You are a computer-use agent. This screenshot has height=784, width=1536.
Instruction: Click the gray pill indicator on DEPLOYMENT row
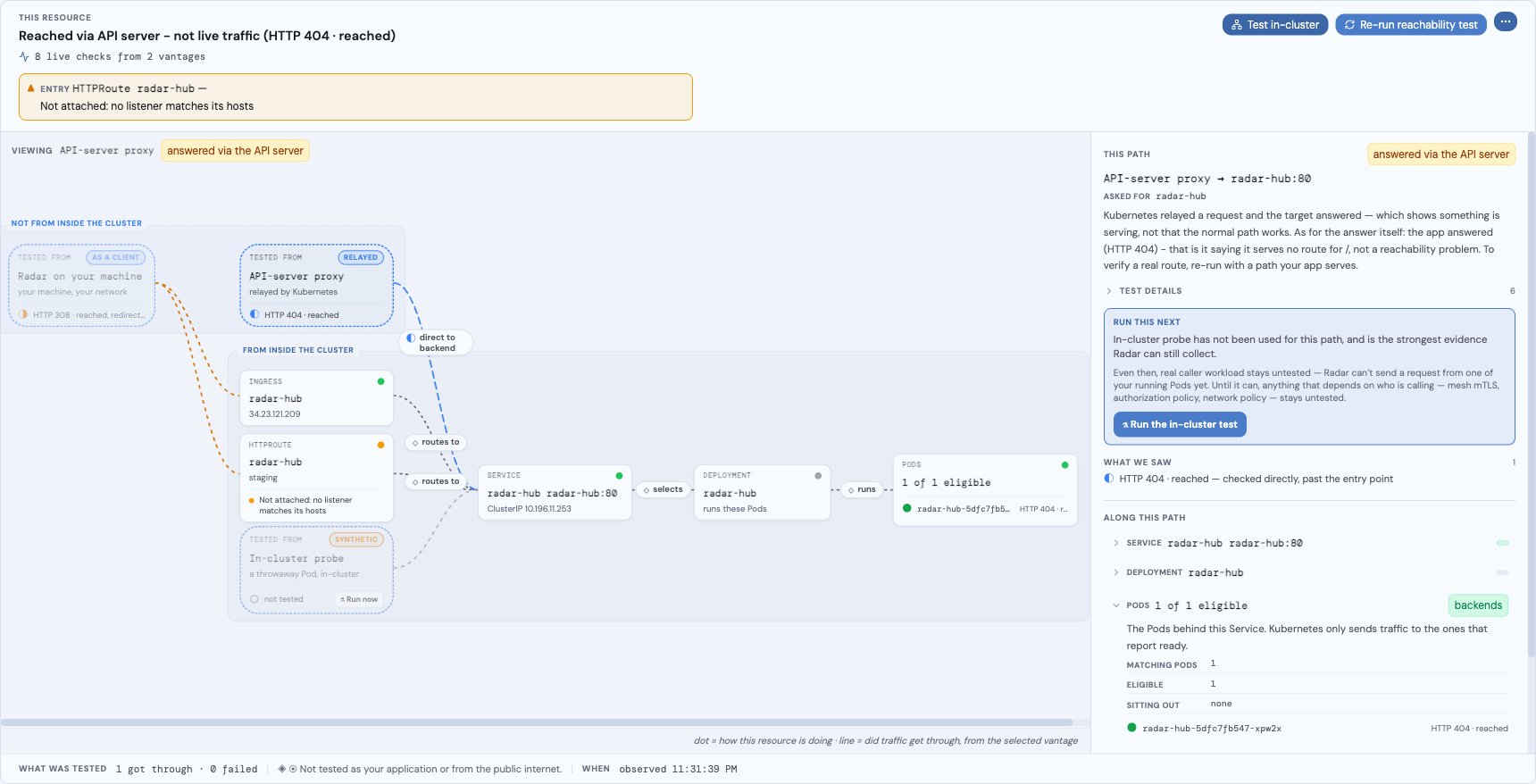[1502, 572]
